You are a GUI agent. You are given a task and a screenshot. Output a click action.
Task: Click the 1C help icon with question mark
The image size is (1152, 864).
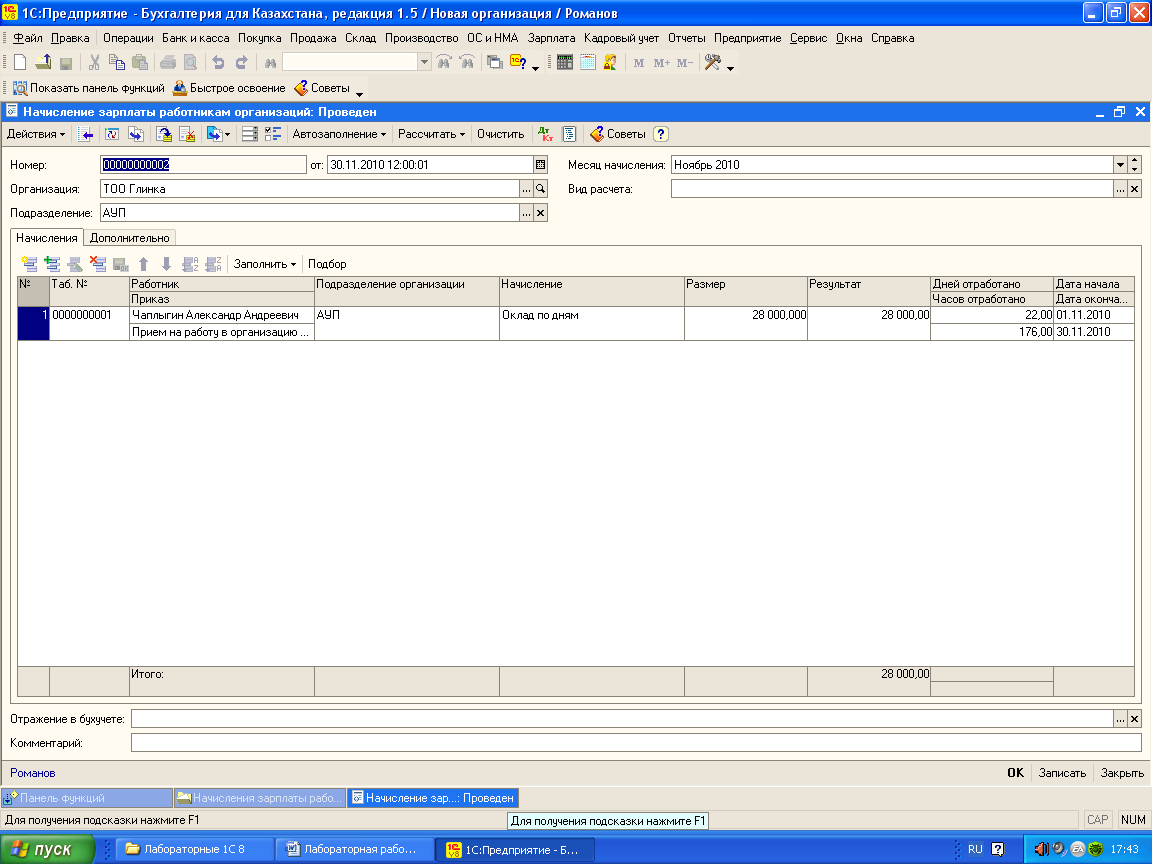pos(518,63)
